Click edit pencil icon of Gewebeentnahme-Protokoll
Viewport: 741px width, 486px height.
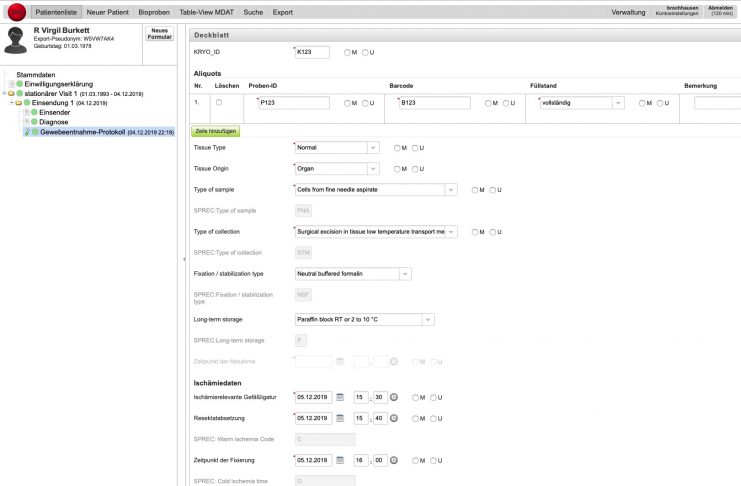pyautogui.click(x=27, y=132)
